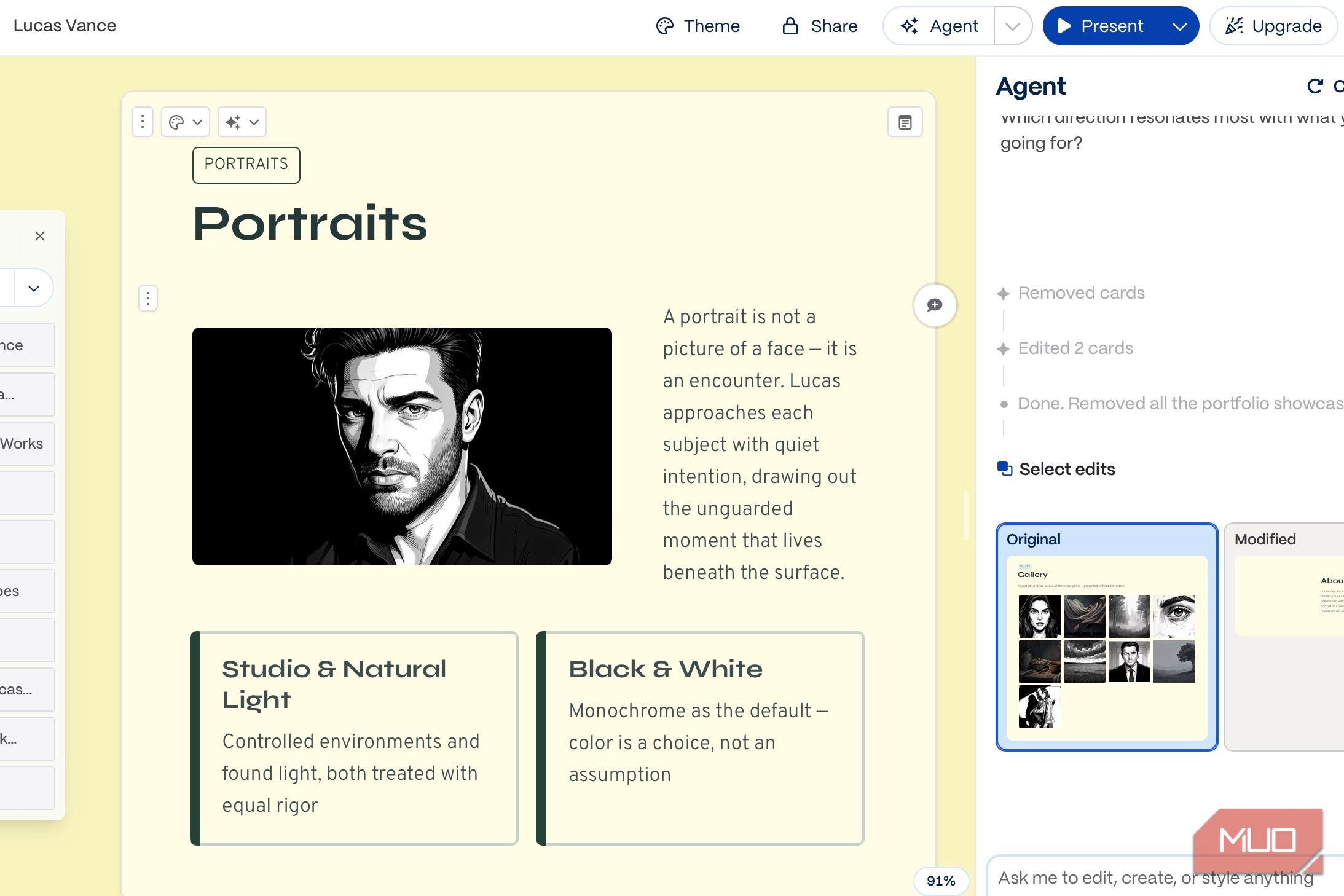Image resolution: width=1344 pixels, height=896 pixels.
Task: Open card options three-dot menu at top
Action: 143,122
